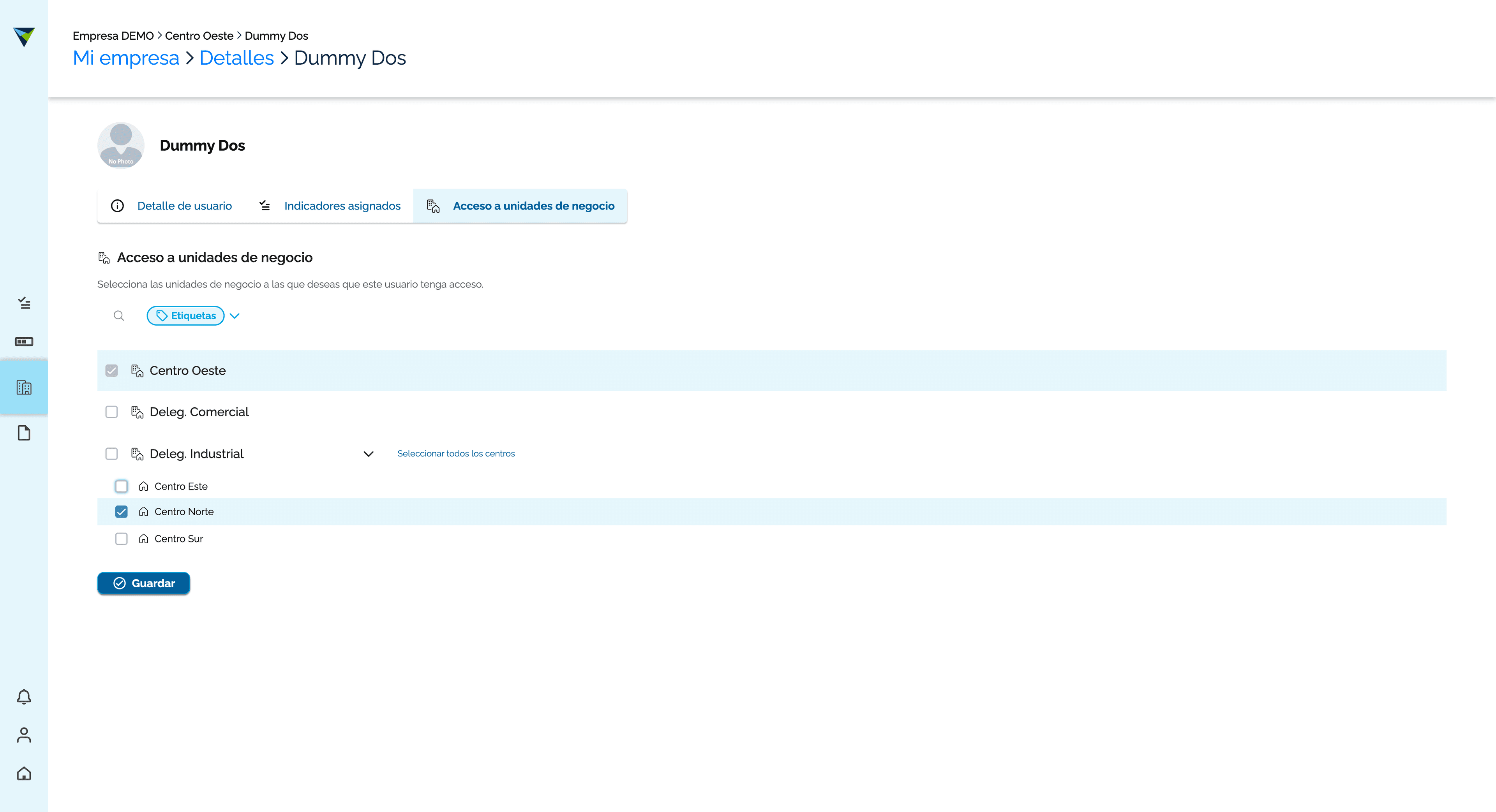
Task: Toggle the Centro Oeste checkbox
Action: tap(111, 370)
